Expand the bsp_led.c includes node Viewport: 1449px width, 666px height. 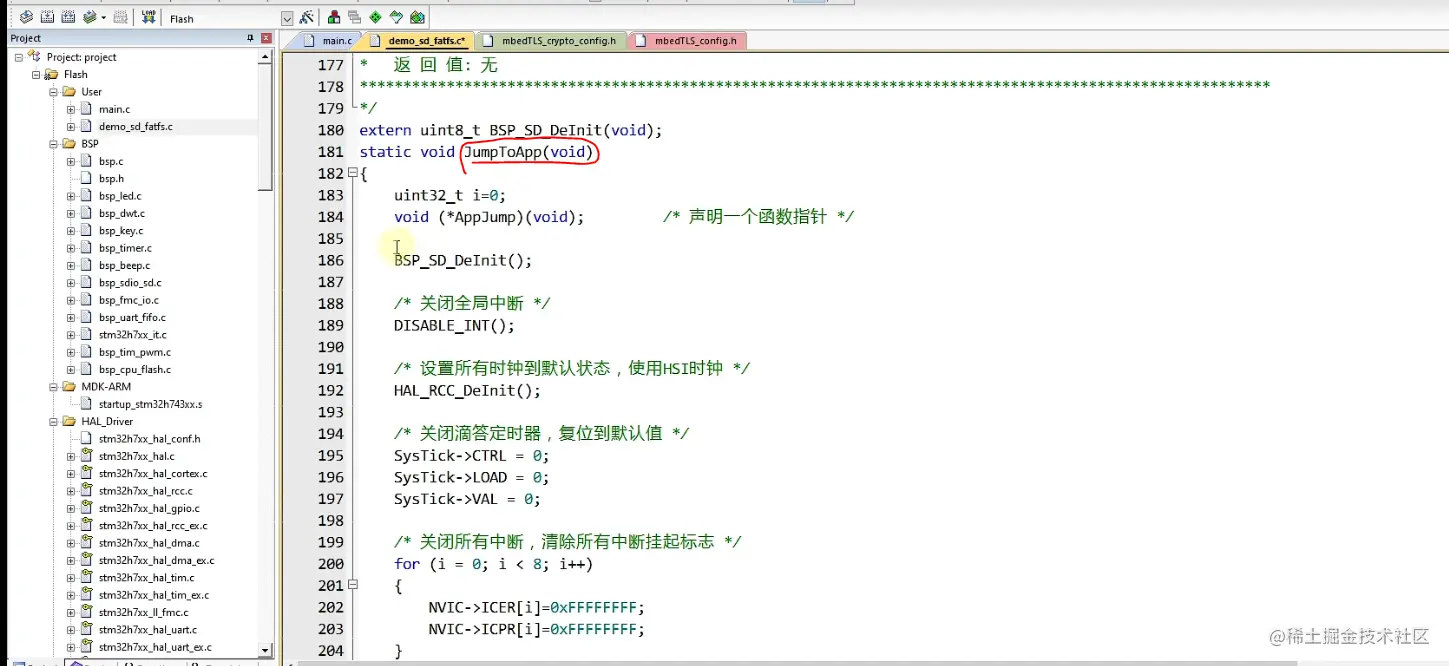pyautogui.click(x=71, y=196)
